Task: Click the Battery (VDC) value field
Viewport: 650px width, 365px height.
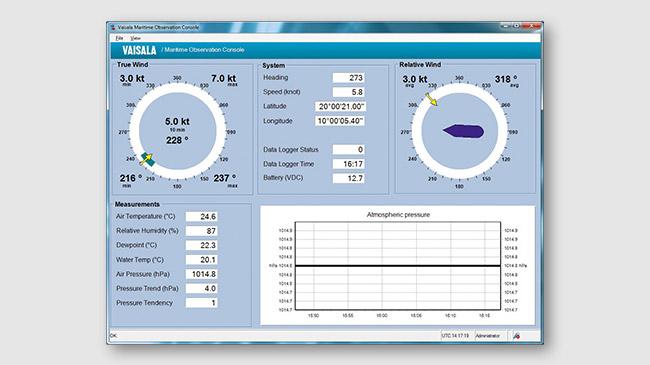Action: (x=348, y=178)
